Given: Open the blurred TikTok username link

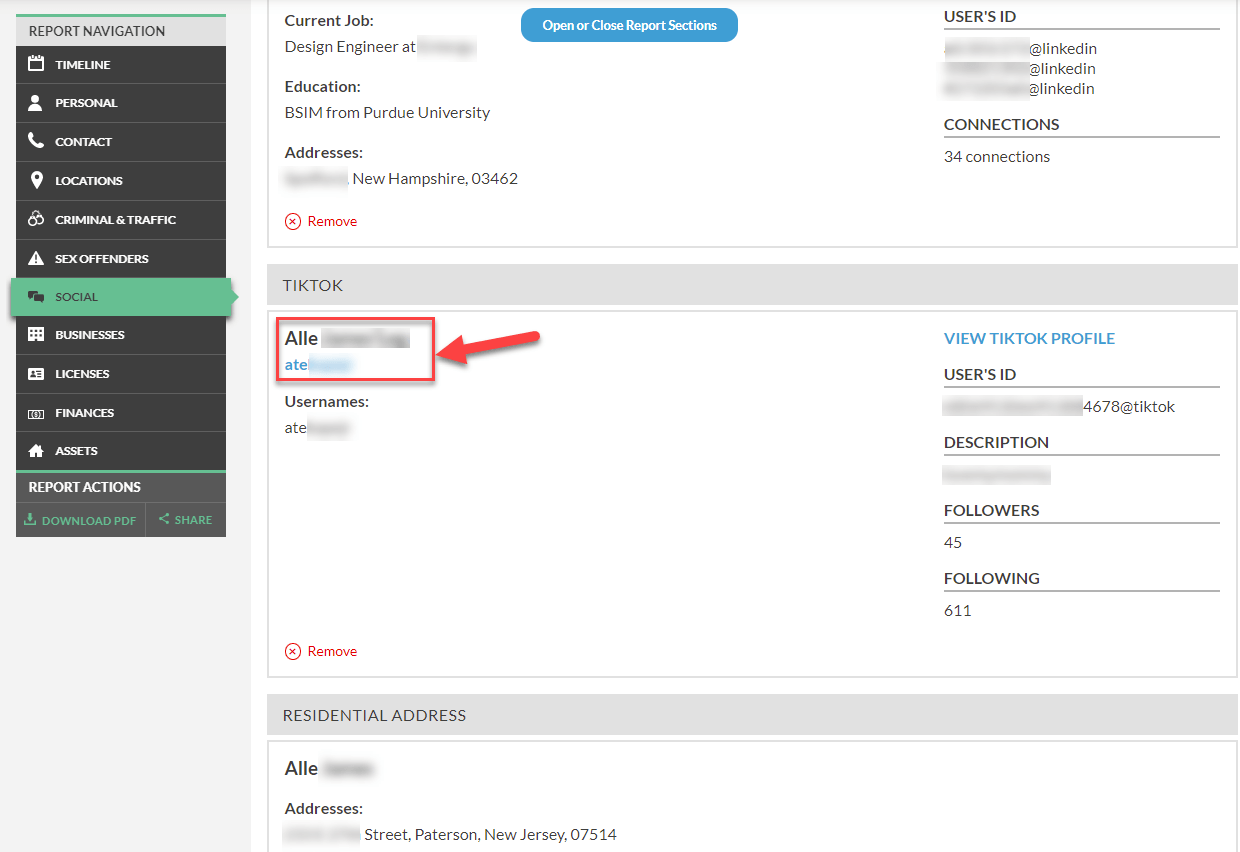Looking at the screenshot, I should [x=318, y=365].
